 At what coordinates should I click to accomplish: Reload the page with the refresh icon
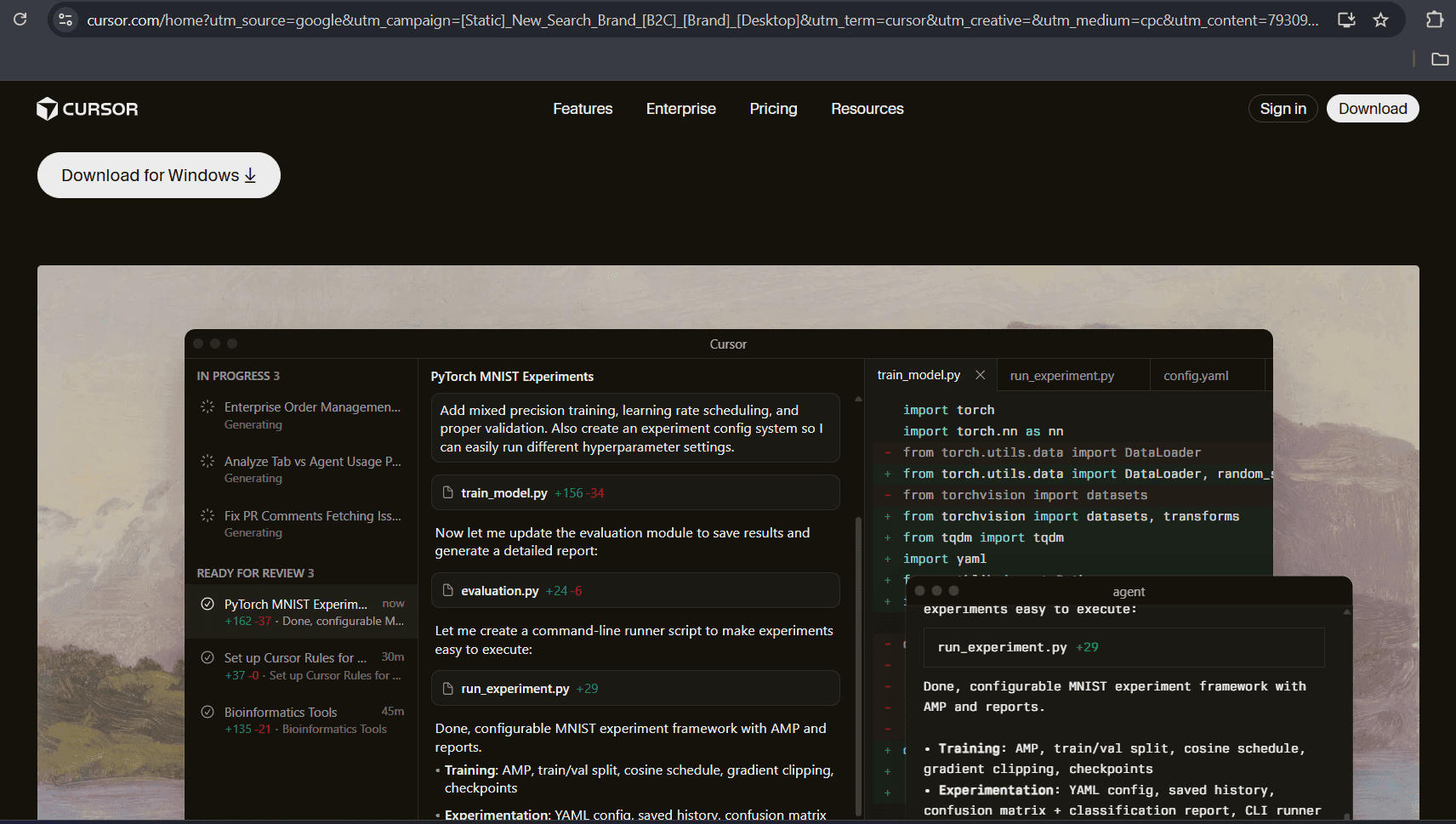pyautogui.click(x=20, y=19)
